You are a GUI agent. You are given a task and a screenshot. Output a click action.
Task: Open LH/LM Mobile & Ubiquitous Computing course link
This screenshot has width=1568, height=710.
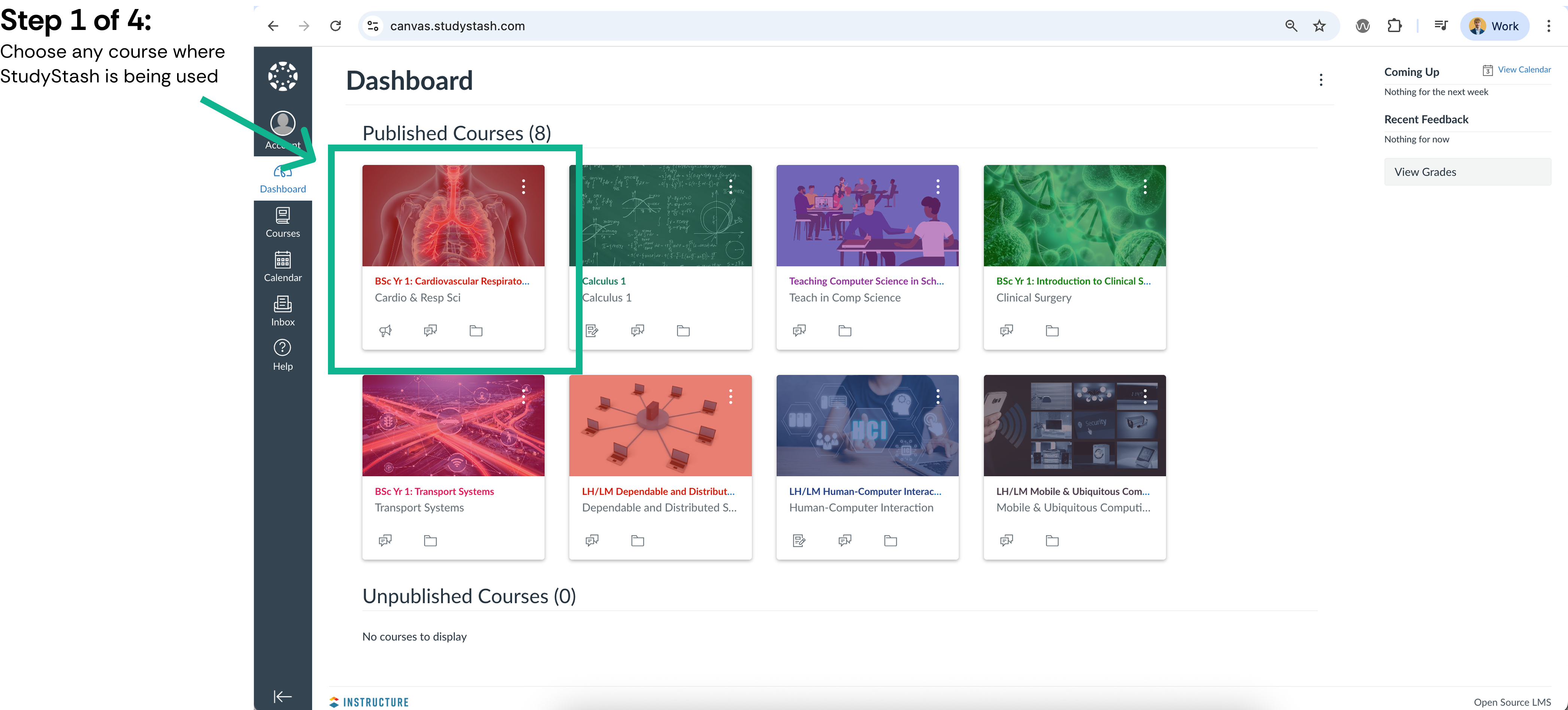[1073, 491]
